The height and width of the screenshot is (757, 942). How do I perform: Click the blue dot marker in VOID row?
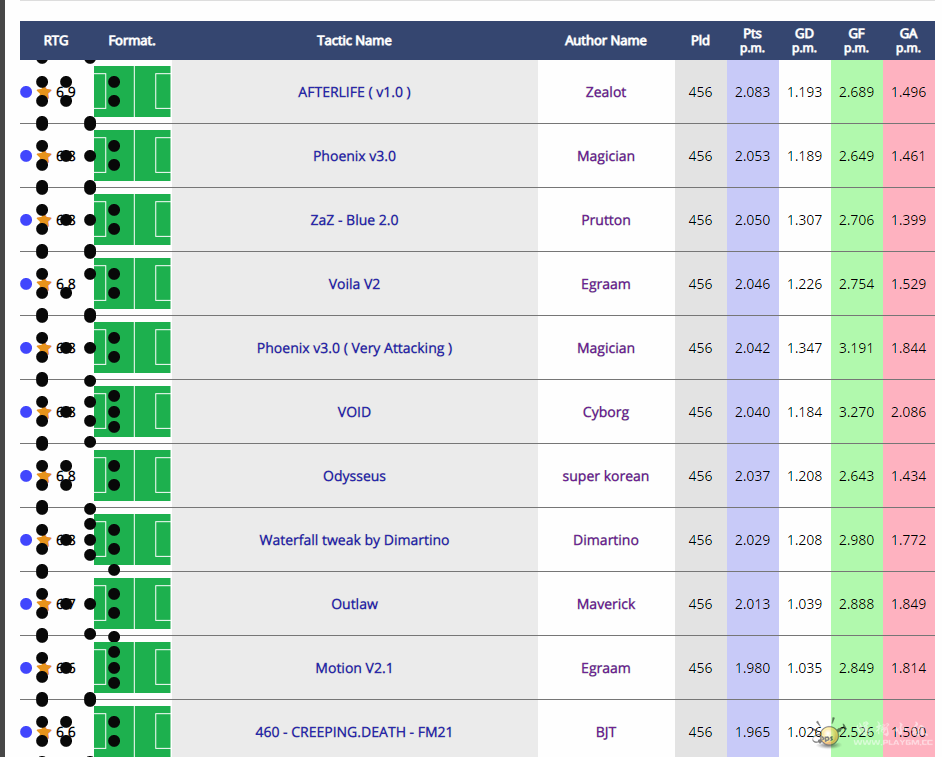tap(26, 412)
